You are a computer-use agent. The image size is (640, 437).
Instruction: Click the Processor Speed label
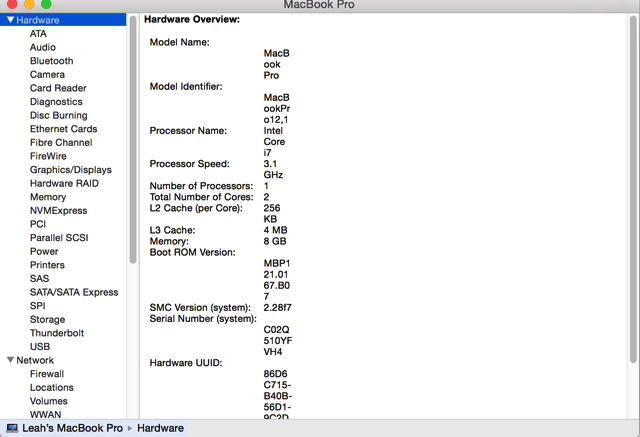point(189,164)
